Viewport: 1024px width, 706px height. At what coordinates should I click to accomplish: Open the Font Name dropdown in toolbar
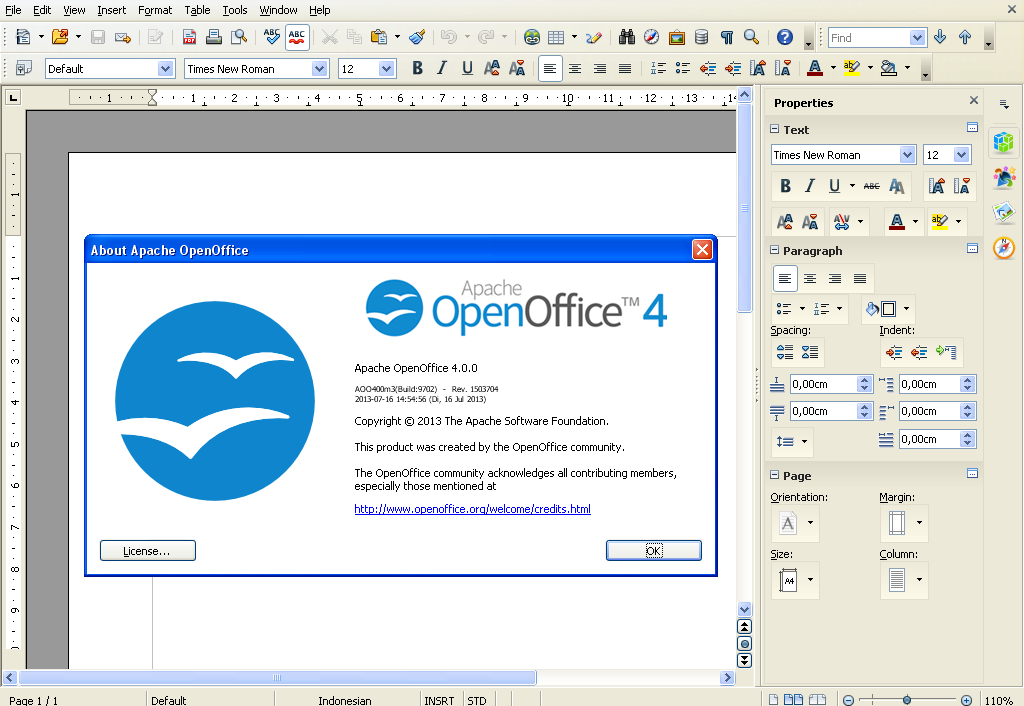tap(319, 69)
